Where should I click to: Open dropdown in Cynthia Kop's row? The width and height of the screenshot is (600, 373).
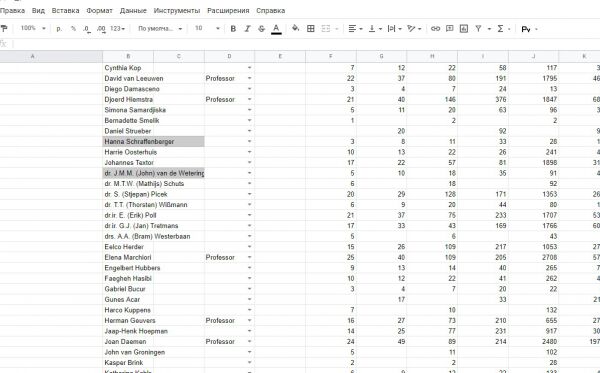pyautogui.click(x=249, y=68)
